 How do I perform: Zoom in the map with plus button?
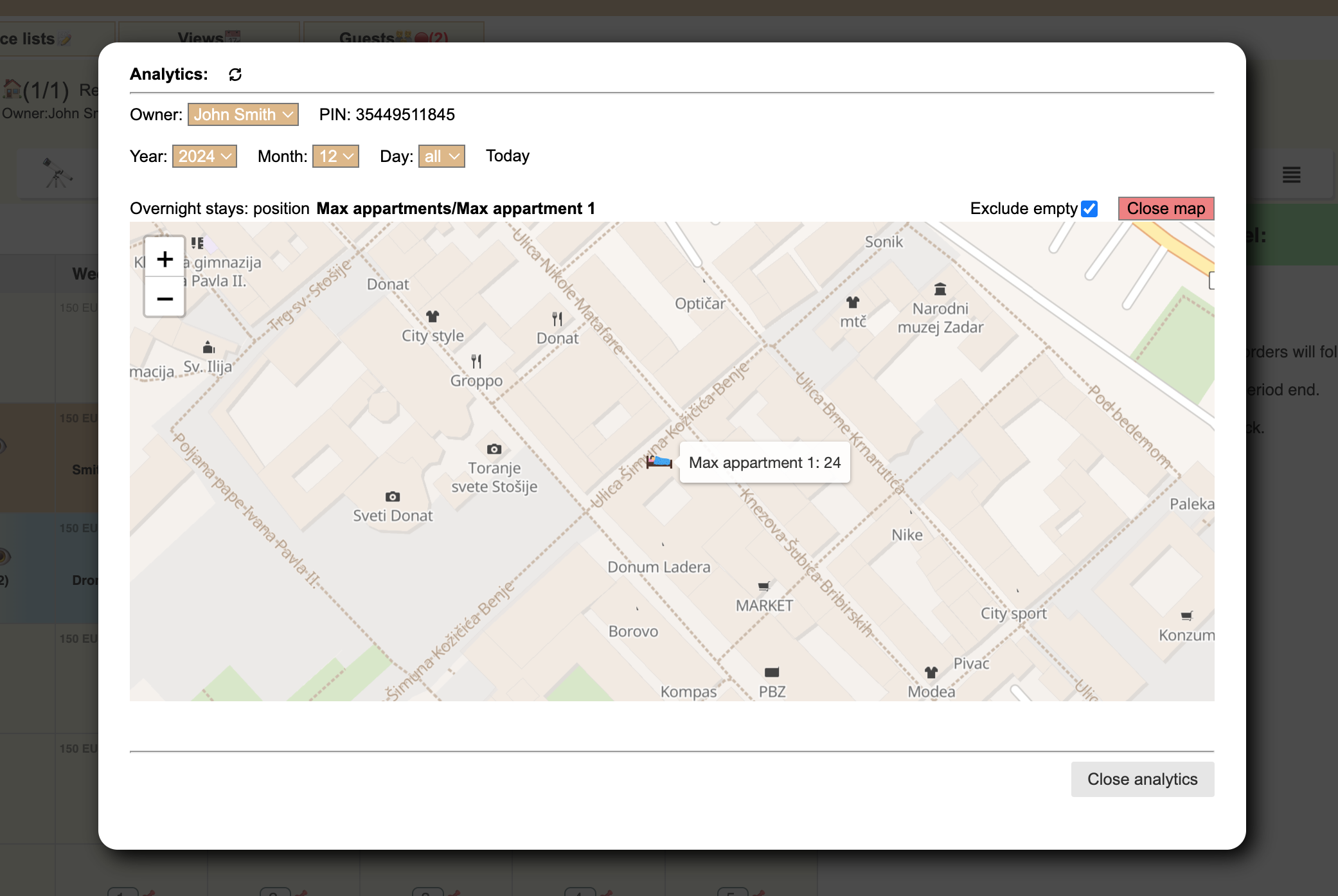pos(165,259)
